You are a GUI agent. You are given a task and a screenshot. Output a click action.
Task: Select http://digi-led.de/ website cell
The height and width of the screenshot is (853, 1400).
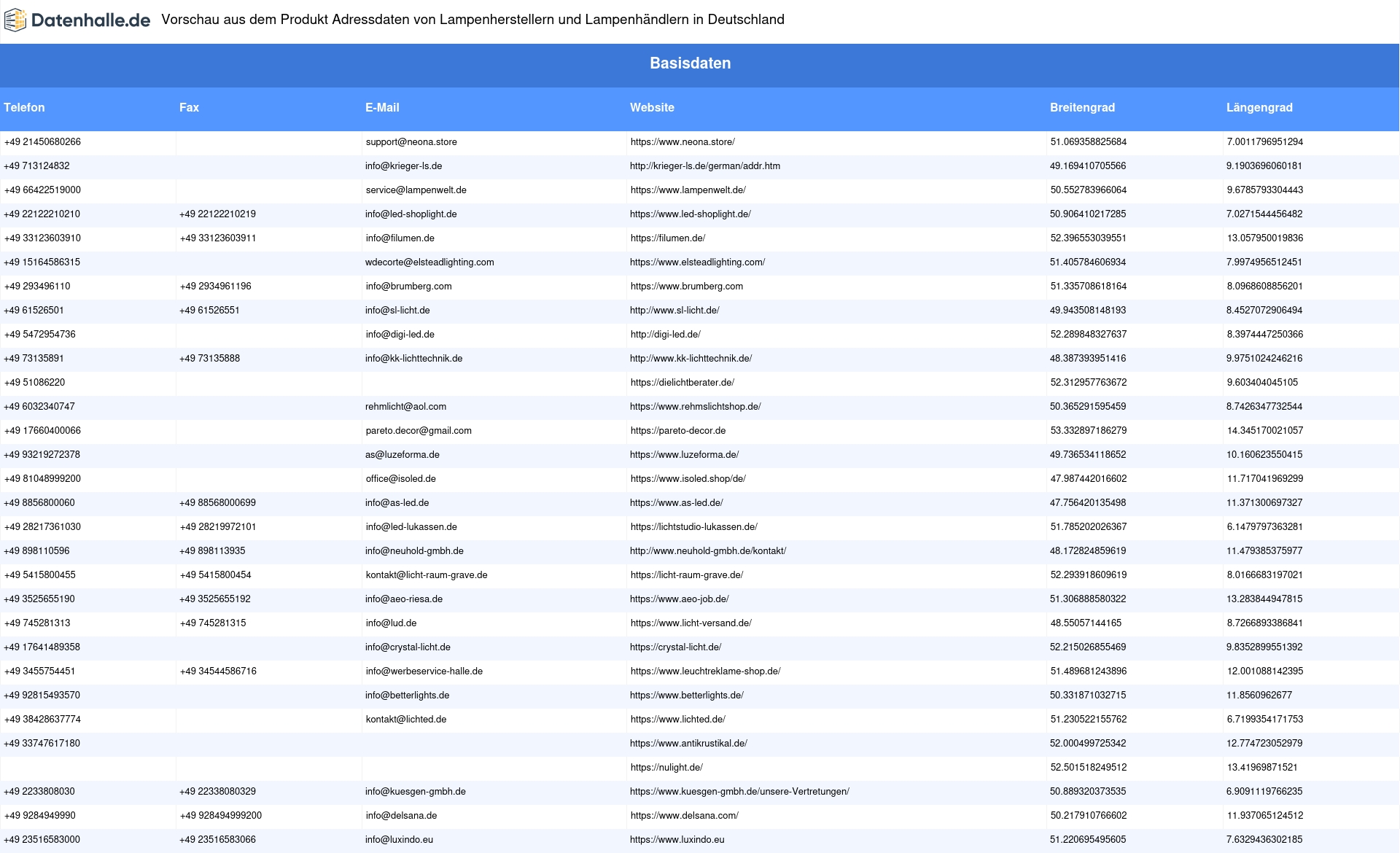tap(666, 335)
